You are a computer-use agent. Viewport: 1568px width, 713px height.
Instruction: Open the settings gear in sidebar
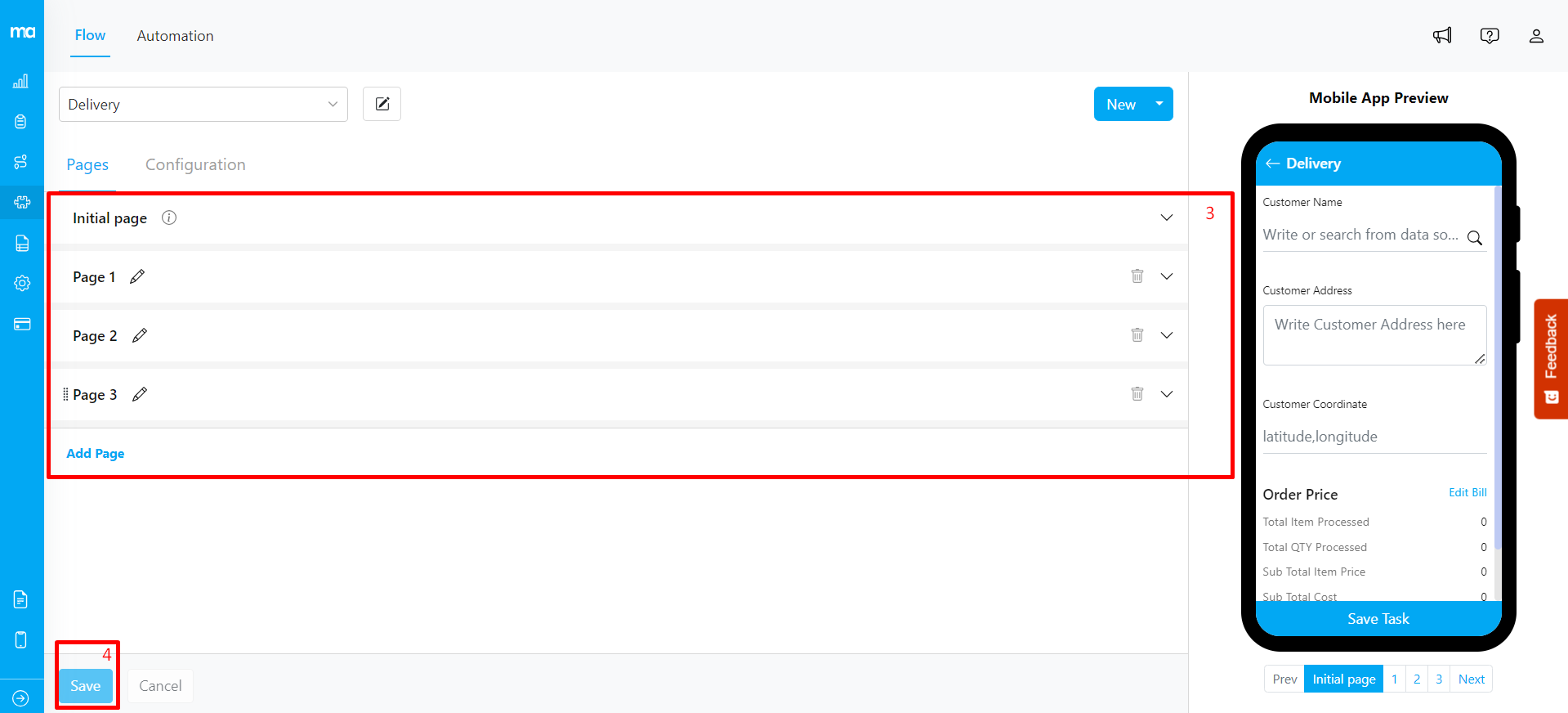click(x=22, y=283)
